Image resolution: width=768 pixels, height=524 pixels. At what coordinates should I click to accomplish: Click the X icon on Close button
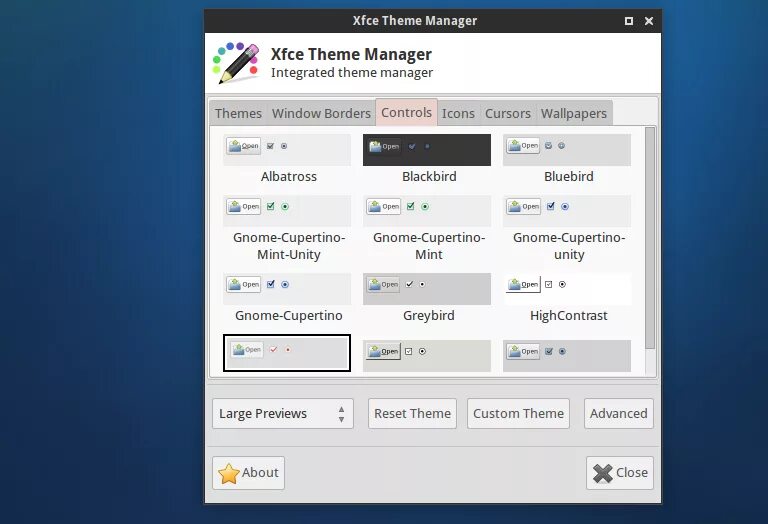point(602,473)
